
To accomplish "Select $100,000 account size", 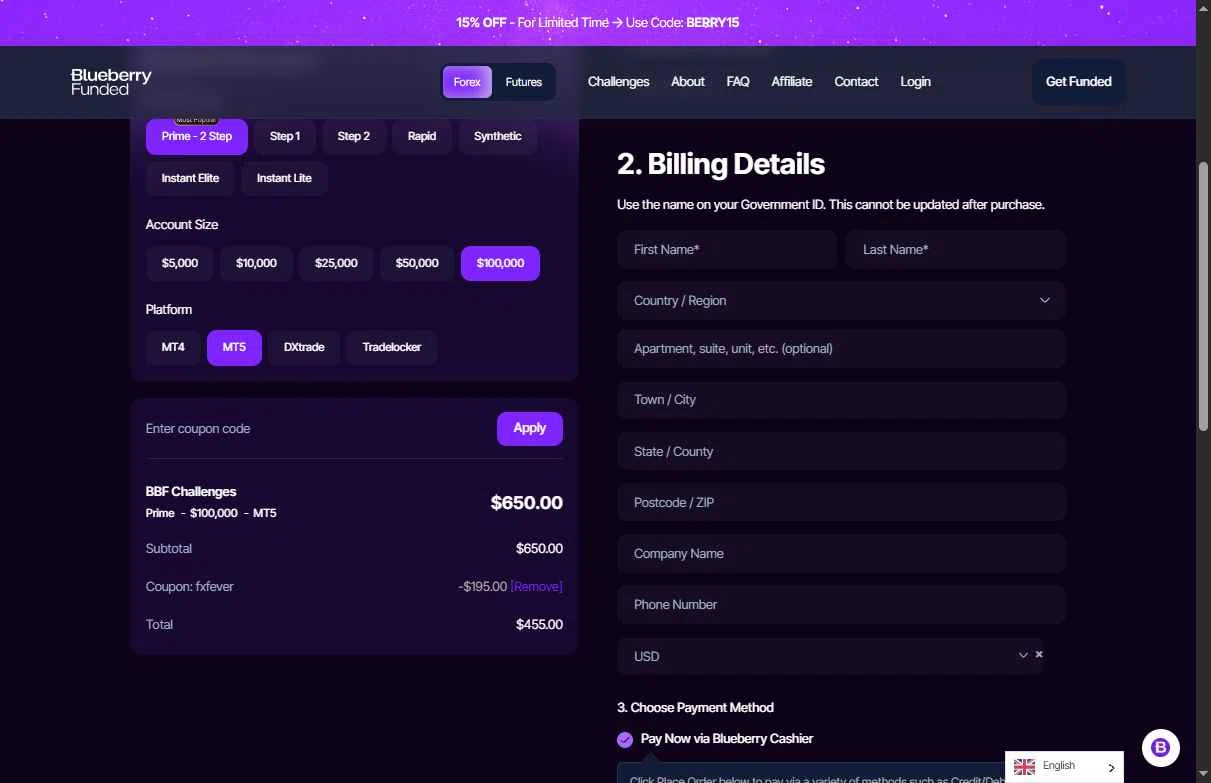I will (x=500, y=263).
